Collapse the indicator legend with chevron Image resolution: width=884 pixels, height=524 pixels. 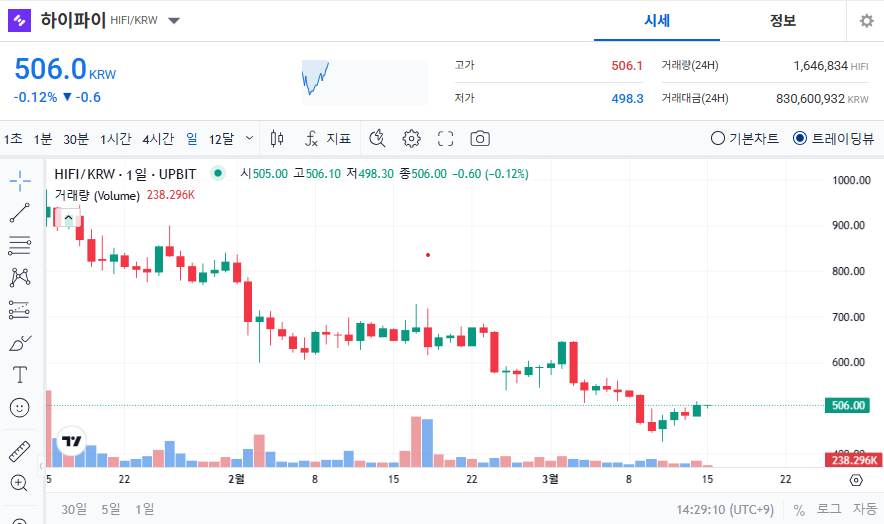[69, 218]
